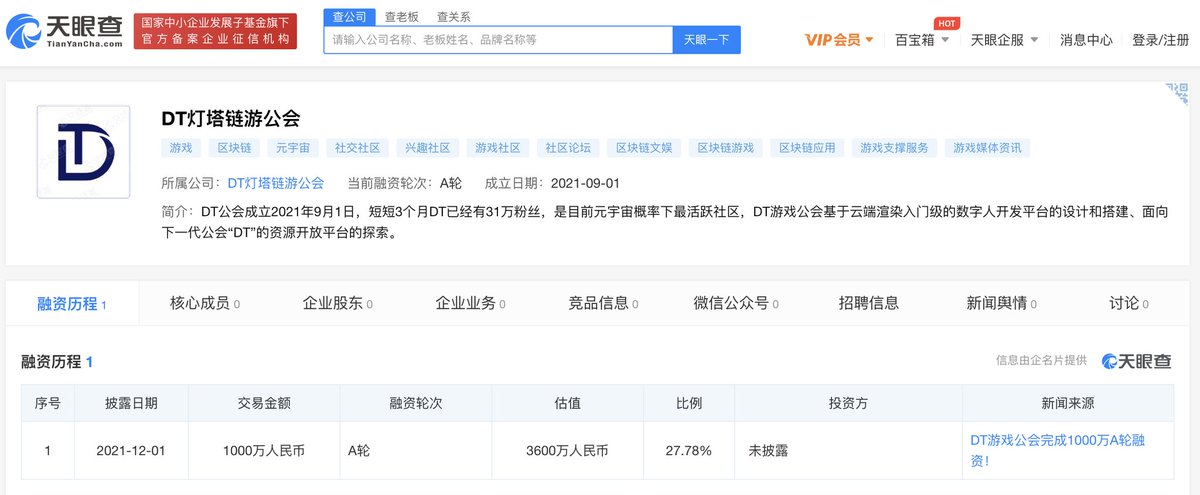Click the 投资方 column header
The height and width of the screenshot is (495, 1200).
[x=848, y=404]
